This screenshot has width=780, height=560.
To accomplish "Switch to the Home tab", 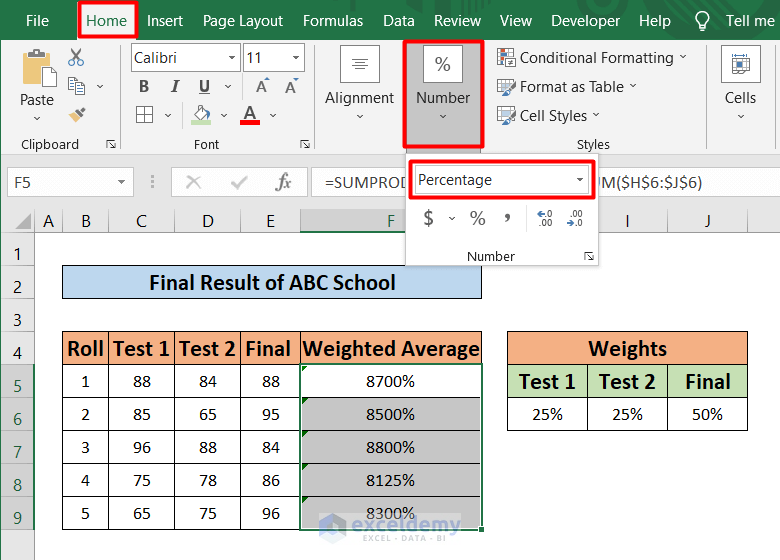I will [x=106, y=21].
